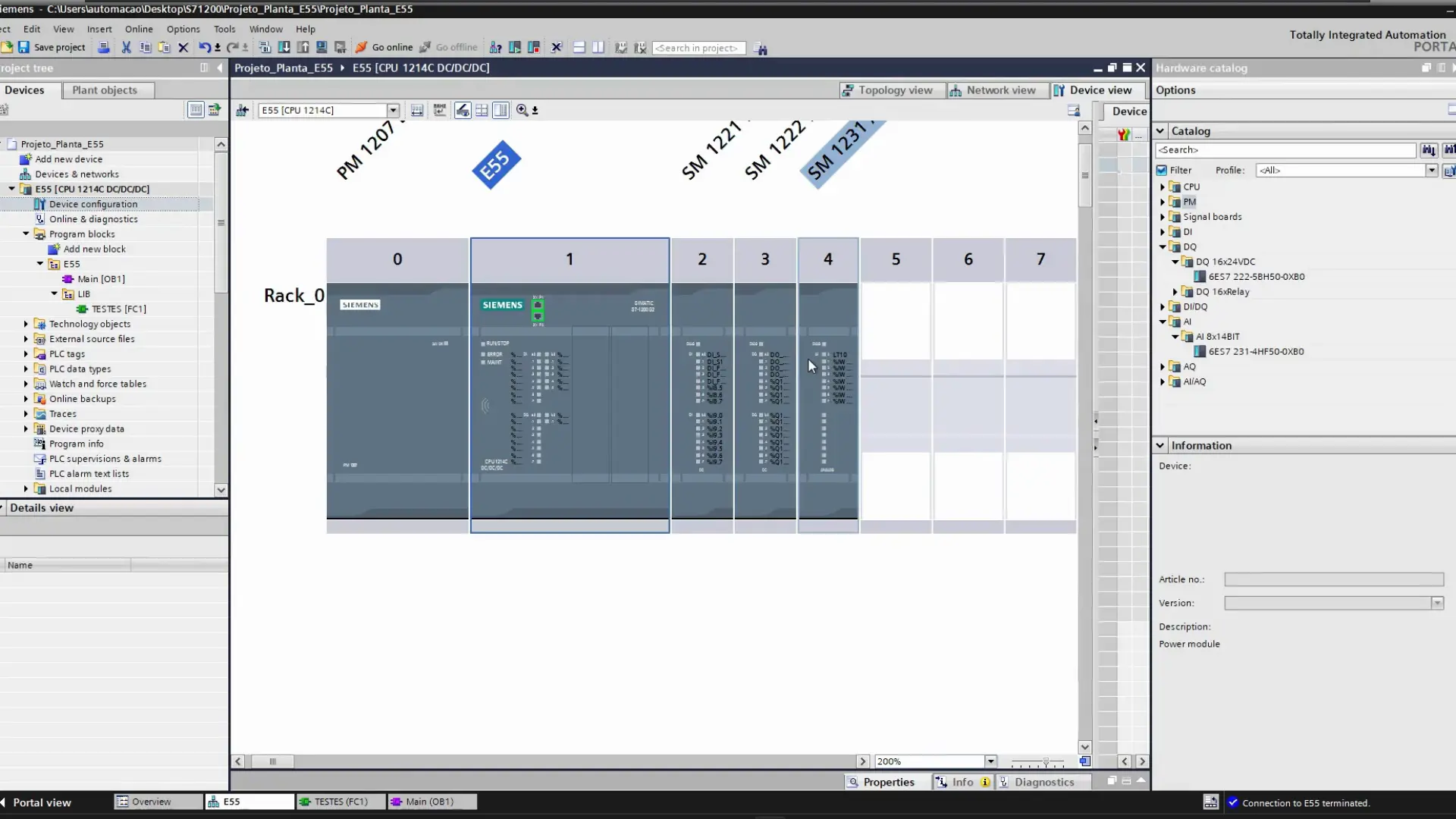Collapse the Catalog section
The height and width of the screenshot is (819, 1456).
click(1160, 130)
